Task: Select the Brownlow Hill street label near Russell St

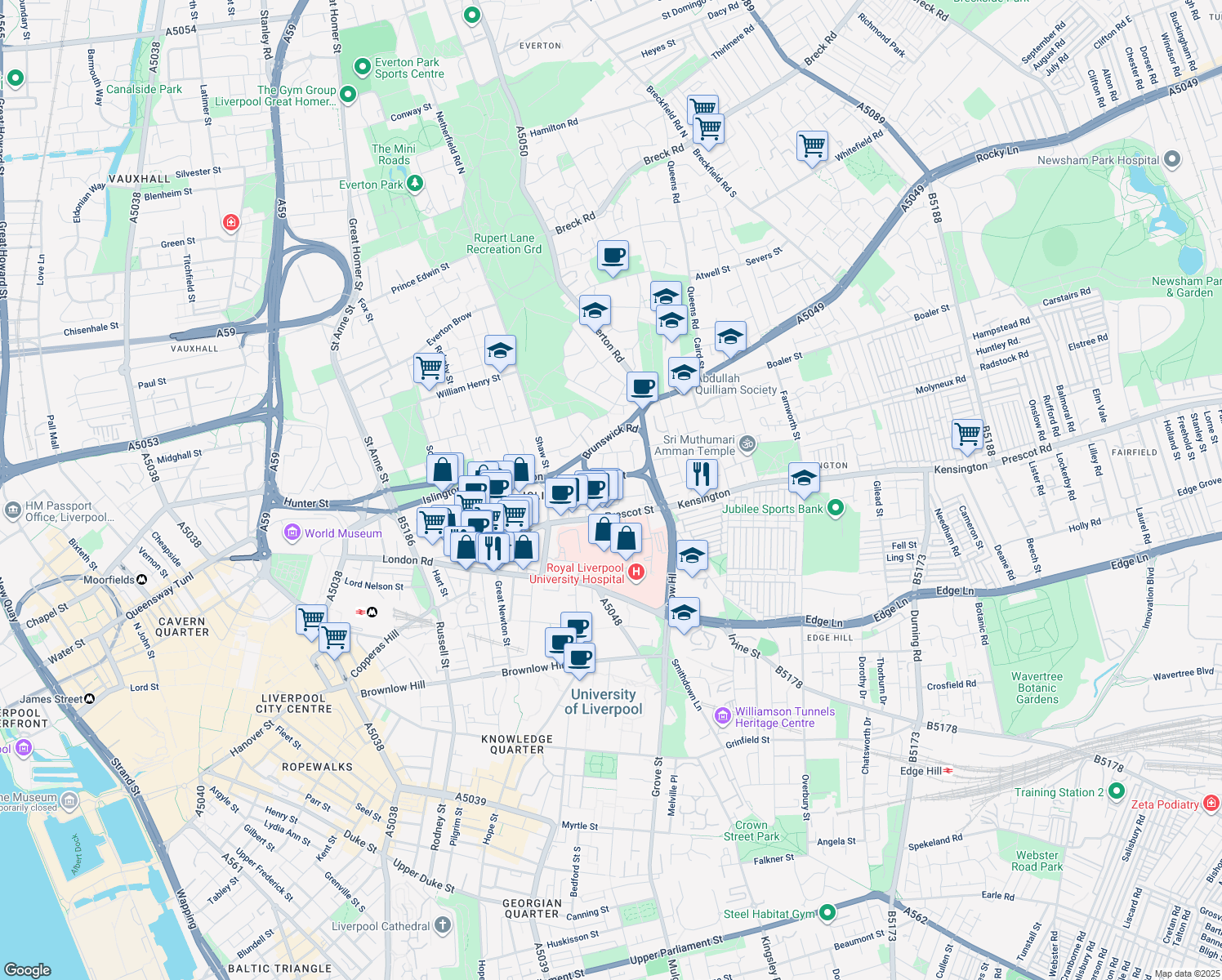Action: pyautogui.click(x=393, y=689)
